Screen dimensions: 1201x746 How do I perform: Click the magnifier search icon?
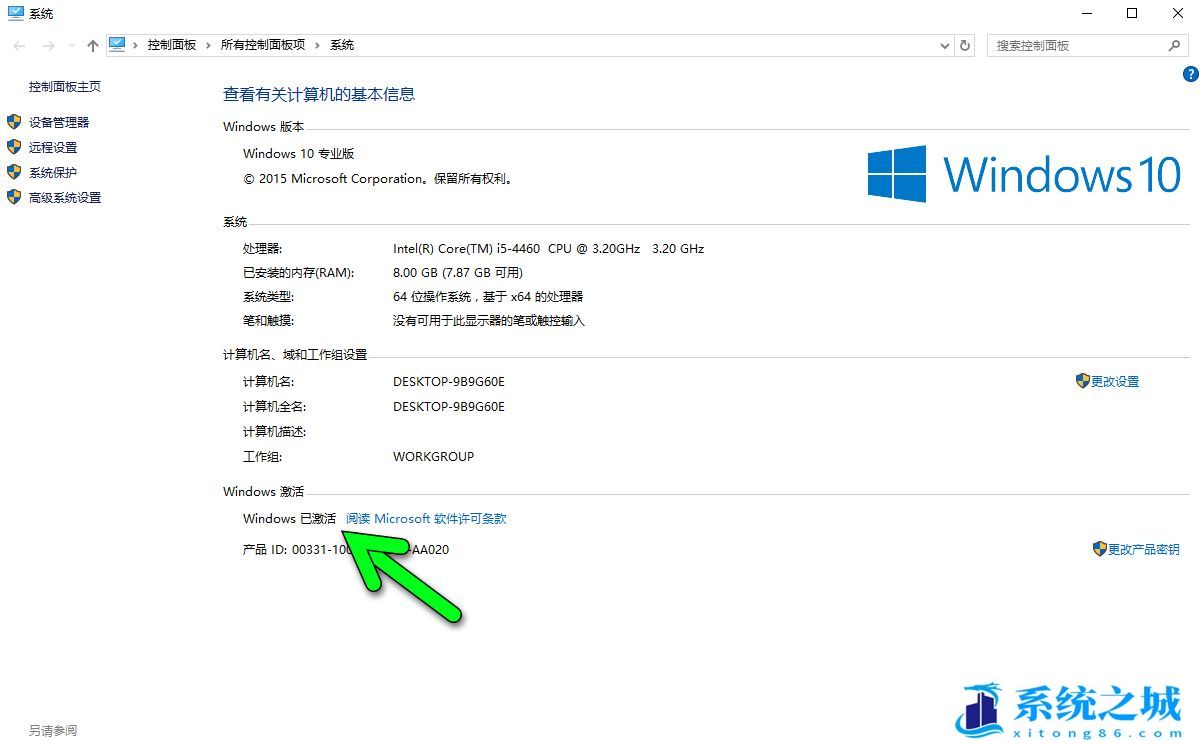click(1175, 46)
